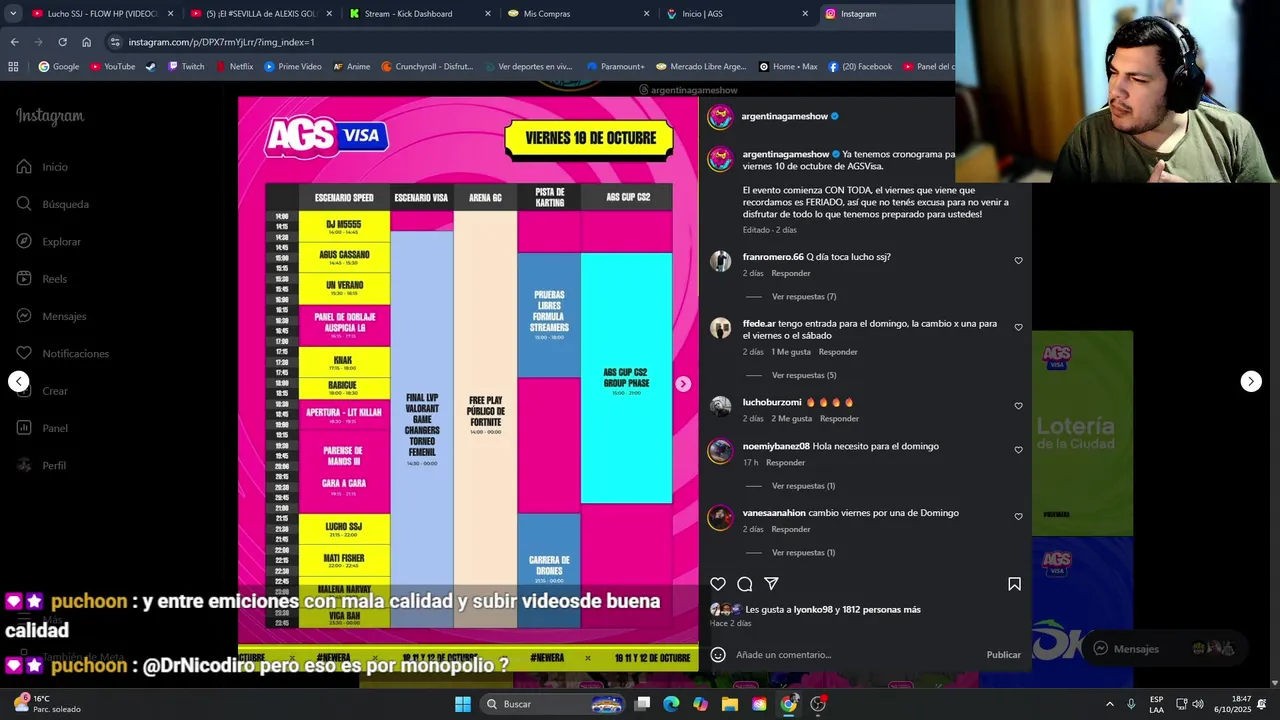Open Panel in the Instagram sidebar
Image resolution: width=1280 pixels, height=720 pixels.
pos(42,428)
